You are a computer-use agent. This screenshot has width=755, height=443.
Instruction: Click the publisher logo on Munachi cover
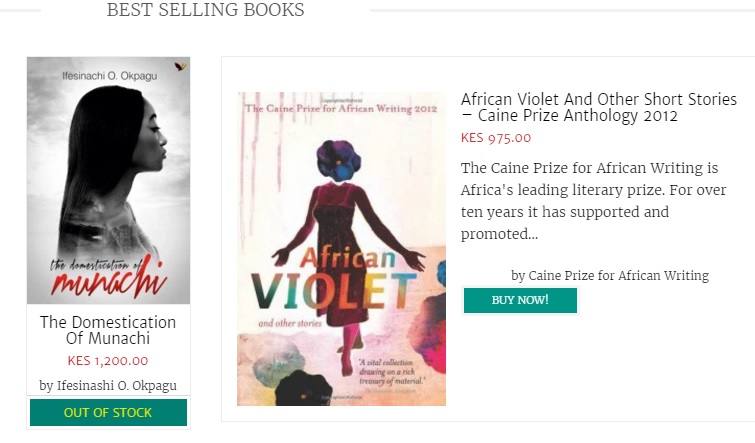(x=179, y=66)
